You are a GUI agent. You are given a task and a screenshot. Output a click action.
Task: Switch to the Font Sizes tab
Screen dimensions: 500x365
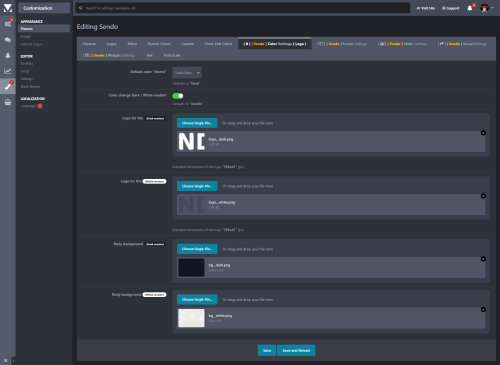[x=172, y=55]
